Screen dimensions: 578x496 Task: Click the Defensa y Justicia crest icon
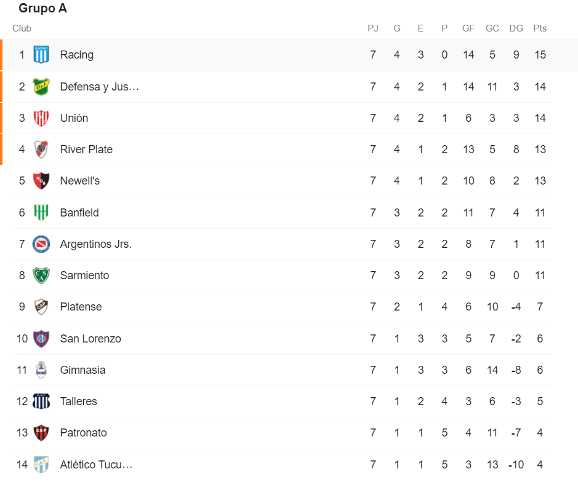[41, 87]
